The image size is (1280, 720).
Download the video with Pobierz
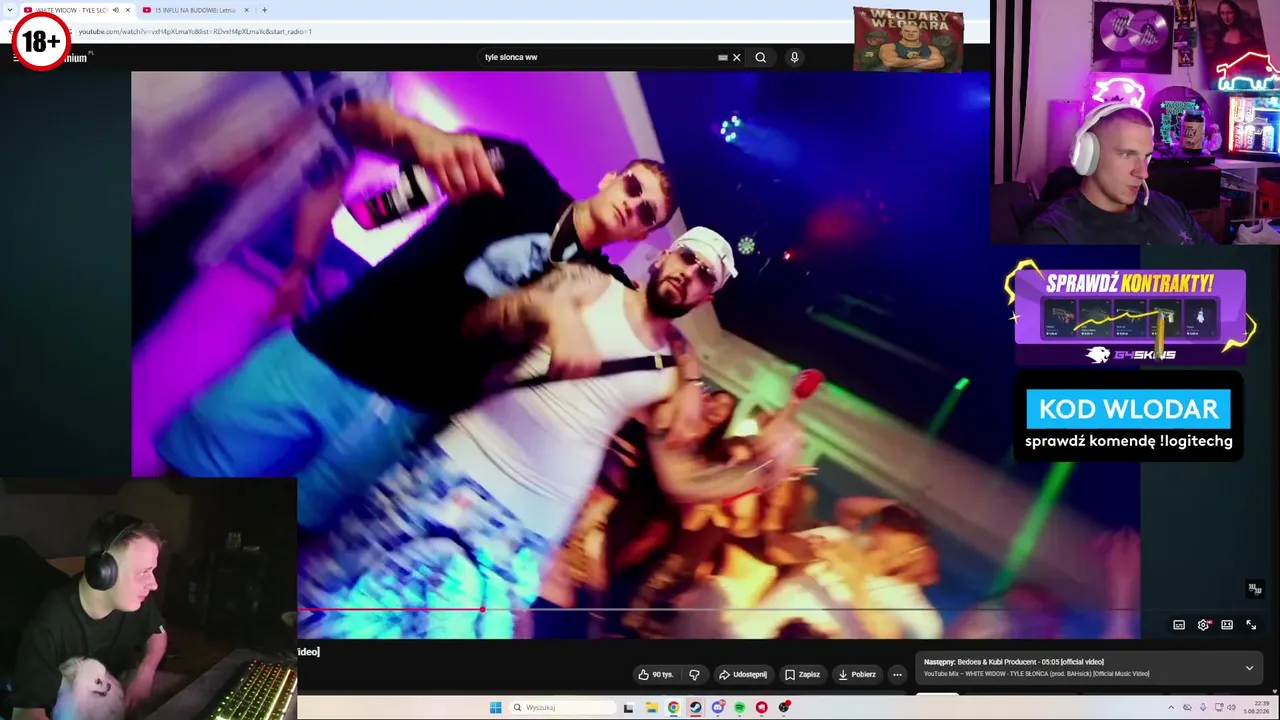[857, 674]
